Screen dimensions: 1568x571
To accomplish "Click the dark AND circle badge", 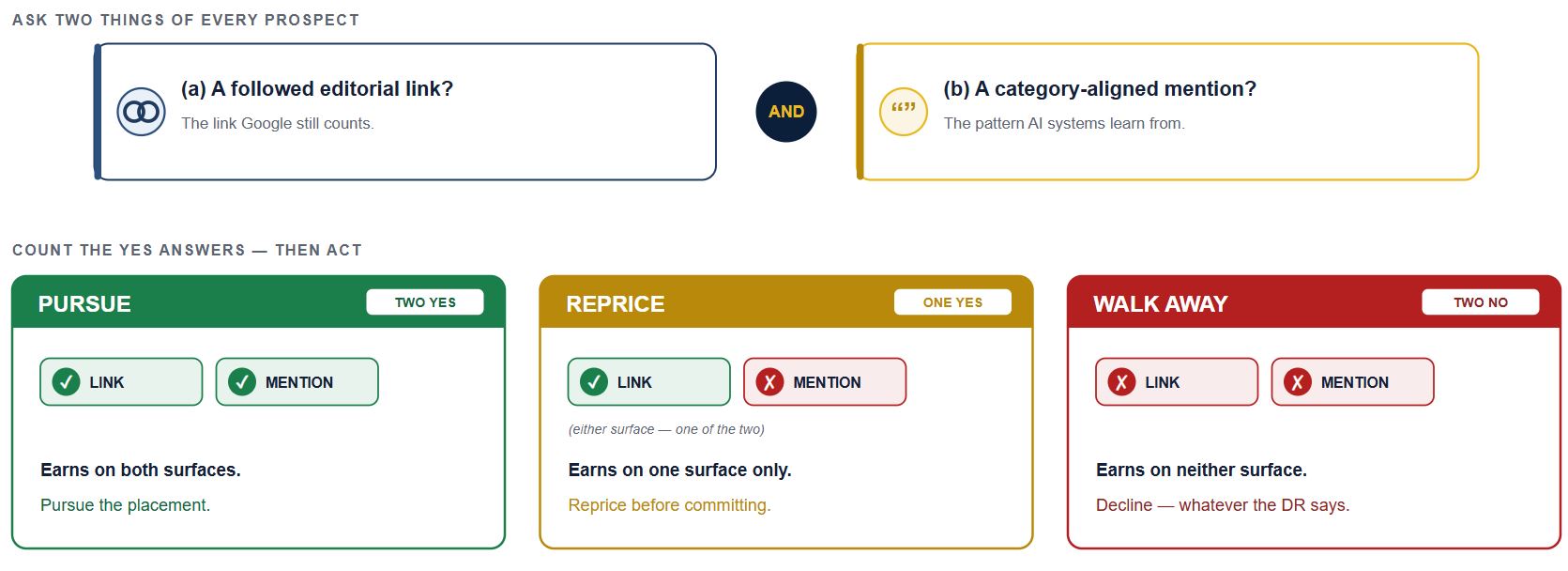I will click(786, 112).
